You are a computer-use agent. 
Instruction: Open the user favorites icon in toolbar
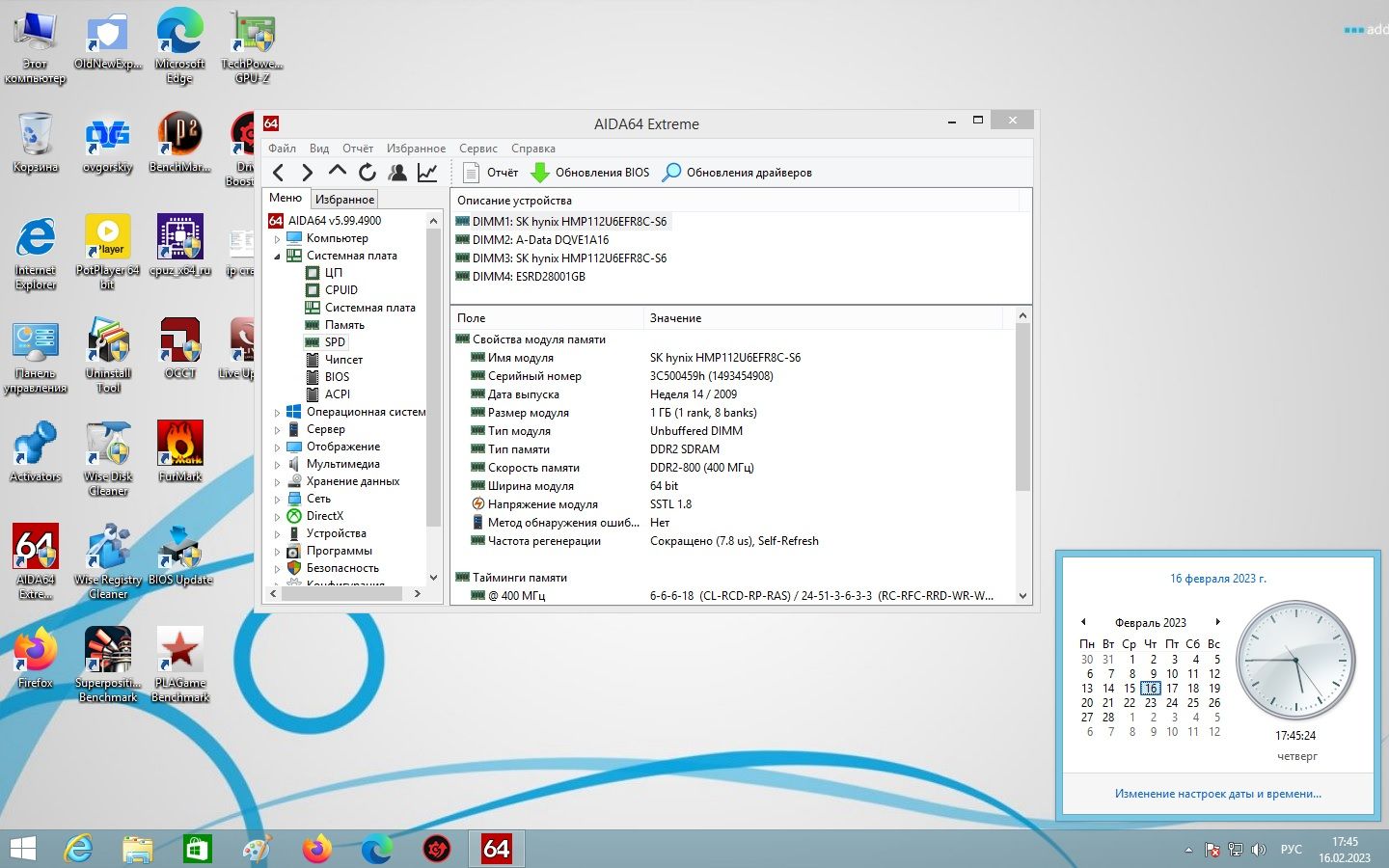pyautogui.click(x=397, y=173)
